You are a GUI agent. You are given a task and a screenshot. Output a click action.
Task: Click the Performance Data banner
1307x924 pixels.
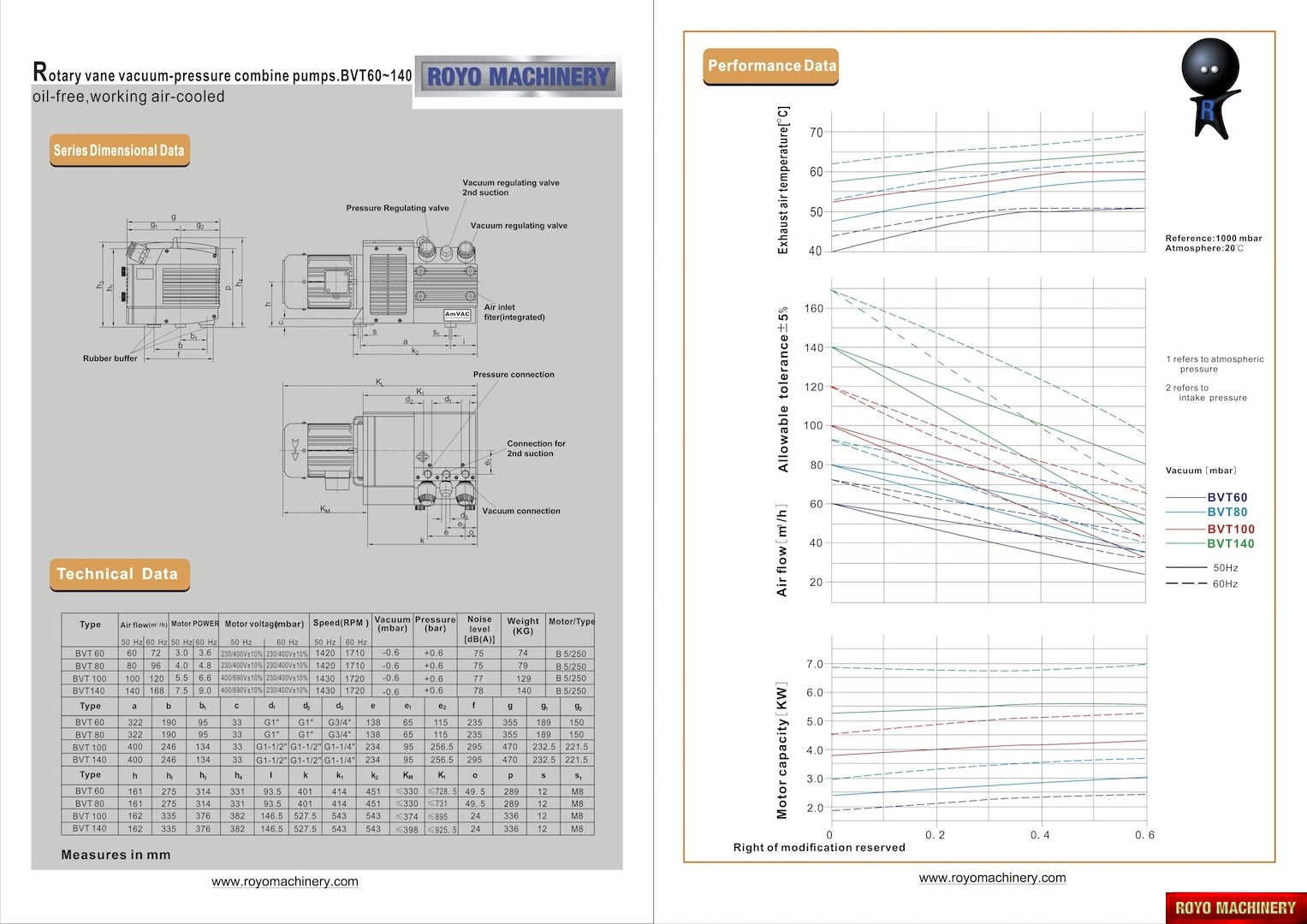pyautogui.click(x=771, y=66)
